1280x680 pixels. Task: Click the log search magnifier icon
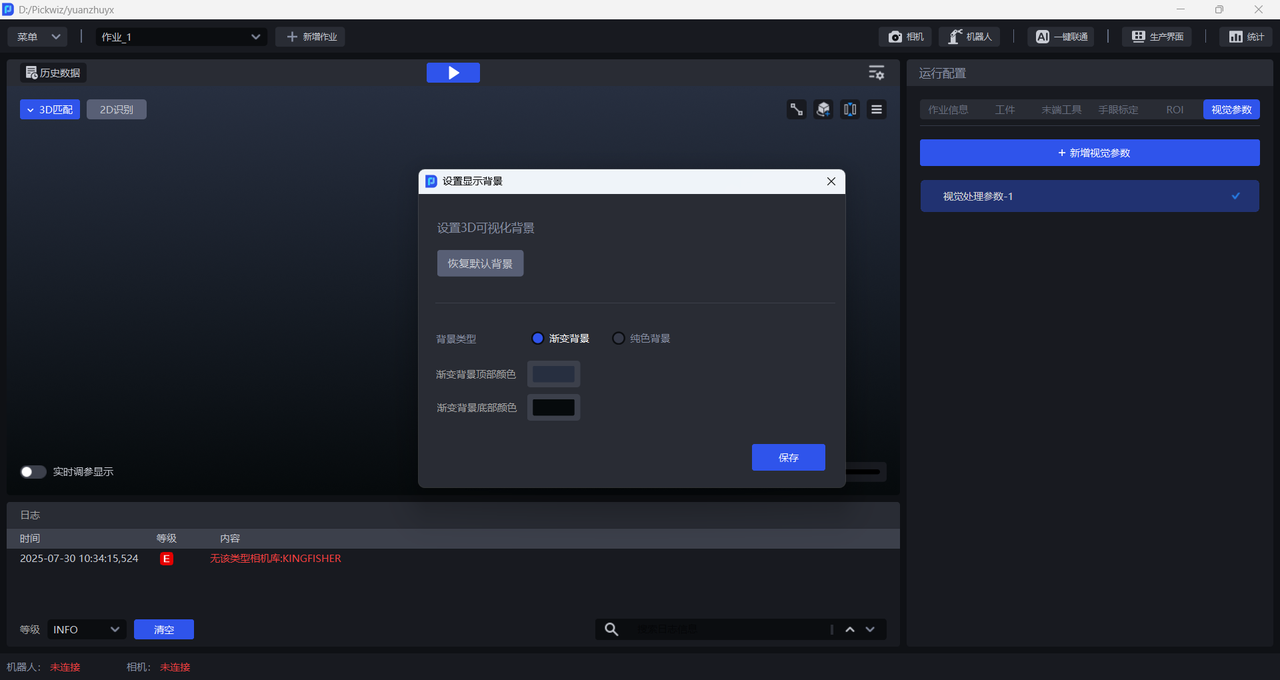pos(611,629)
